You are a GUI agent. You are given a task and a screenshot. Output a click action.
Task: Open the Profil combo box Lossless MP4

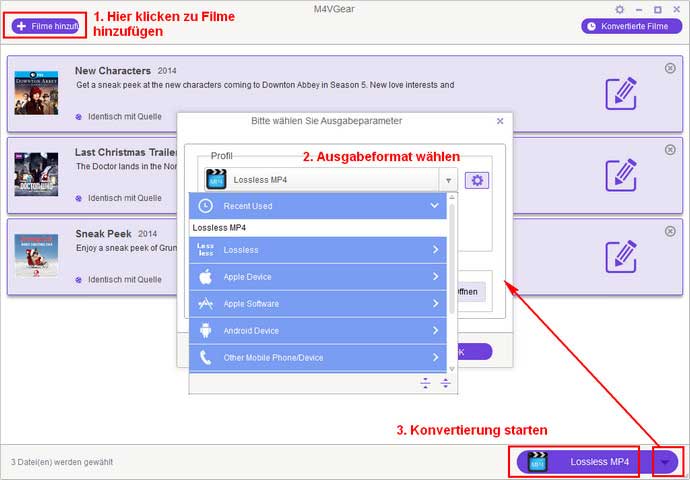pos(330,180)
